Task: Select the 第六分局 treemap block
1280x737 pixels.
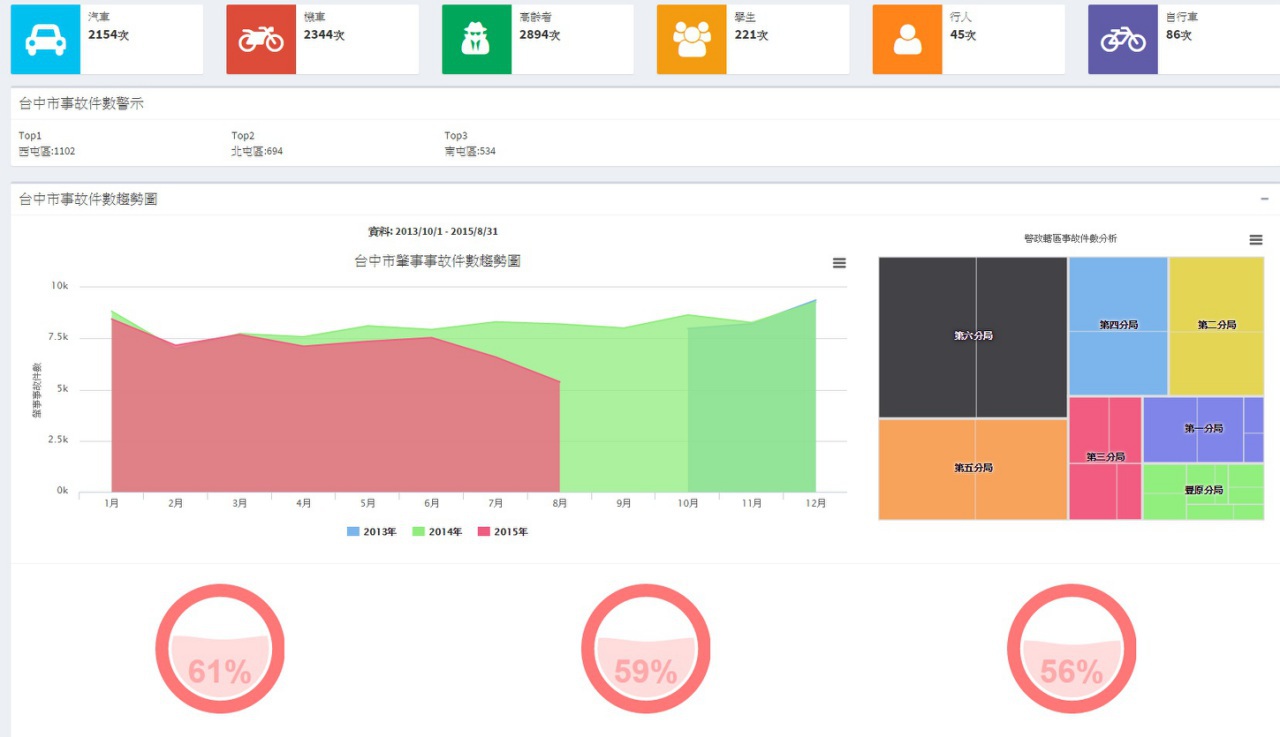Action: click(x=973, y=336)
